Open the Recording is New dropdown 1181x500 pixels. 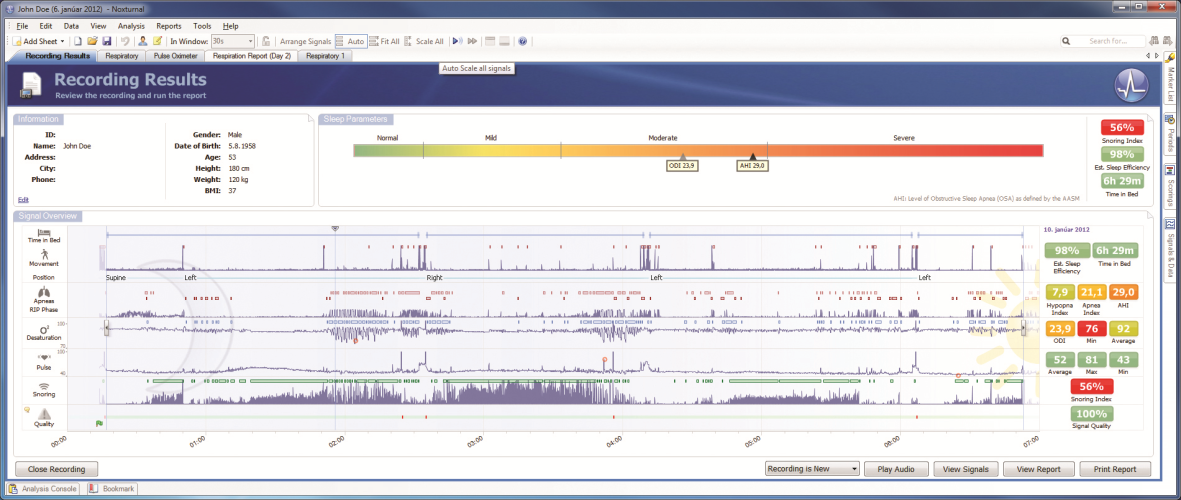pos(811,468)
